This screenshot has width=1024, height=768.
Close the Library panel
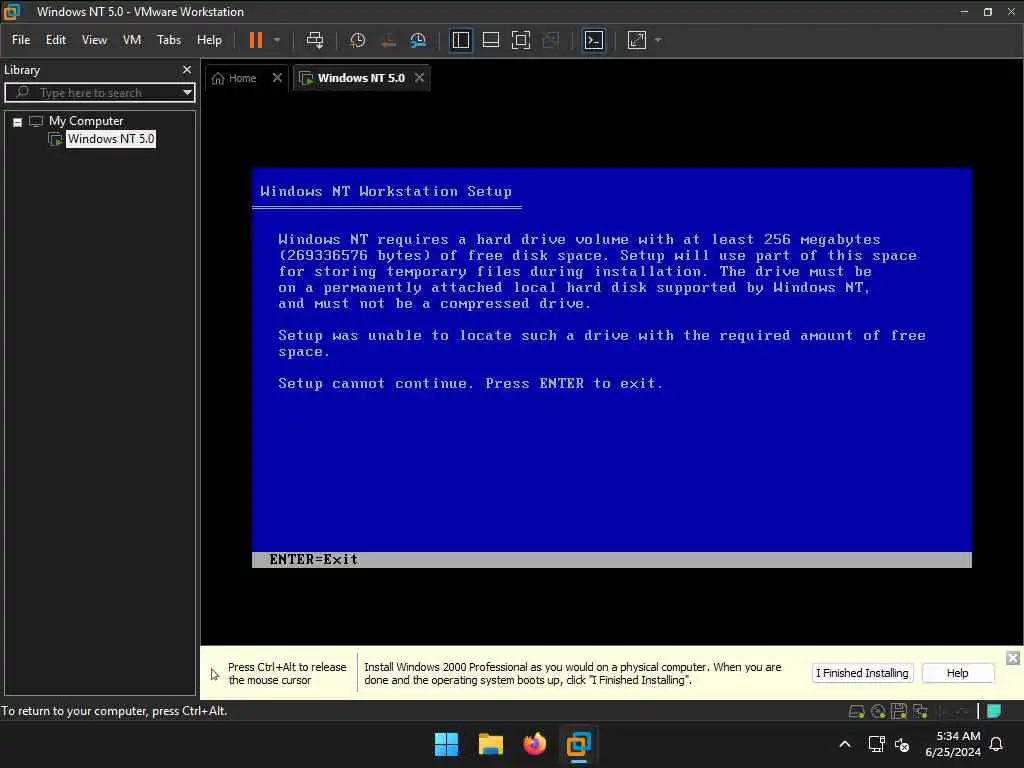(x=187, y=69)
